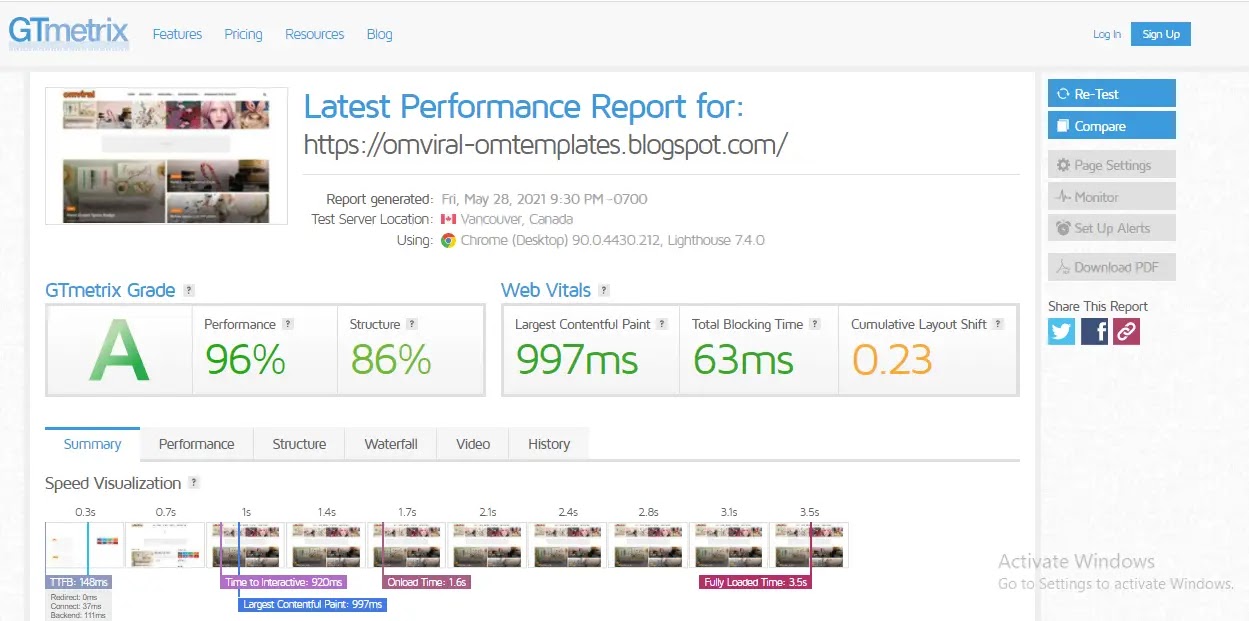Click the 0.23 layout shift value
Screen dimensions: 1249x621
tap(892, 360)
